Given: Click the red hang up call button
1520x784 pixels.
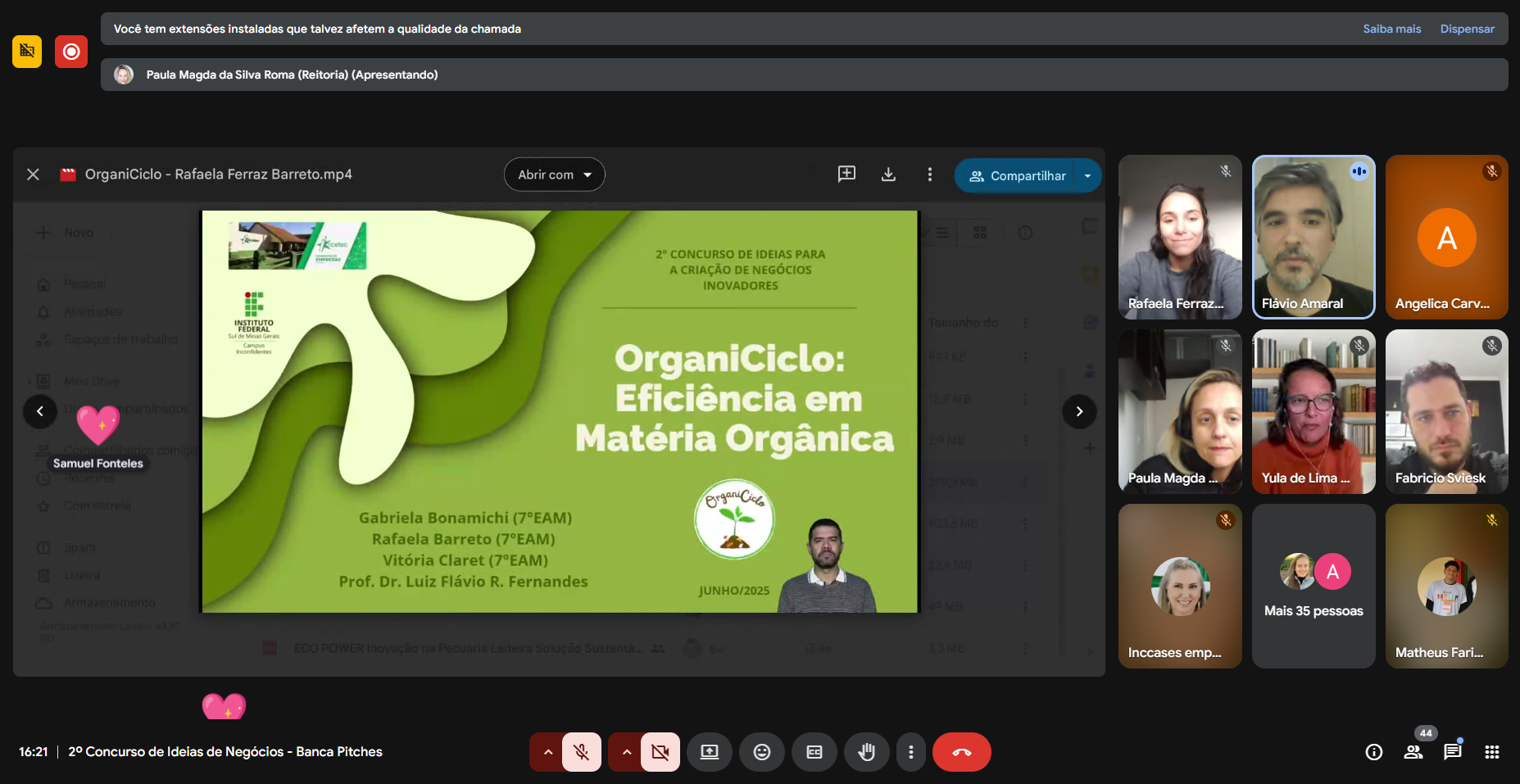Looking at the screenshot, I should (x=961, y=752).
